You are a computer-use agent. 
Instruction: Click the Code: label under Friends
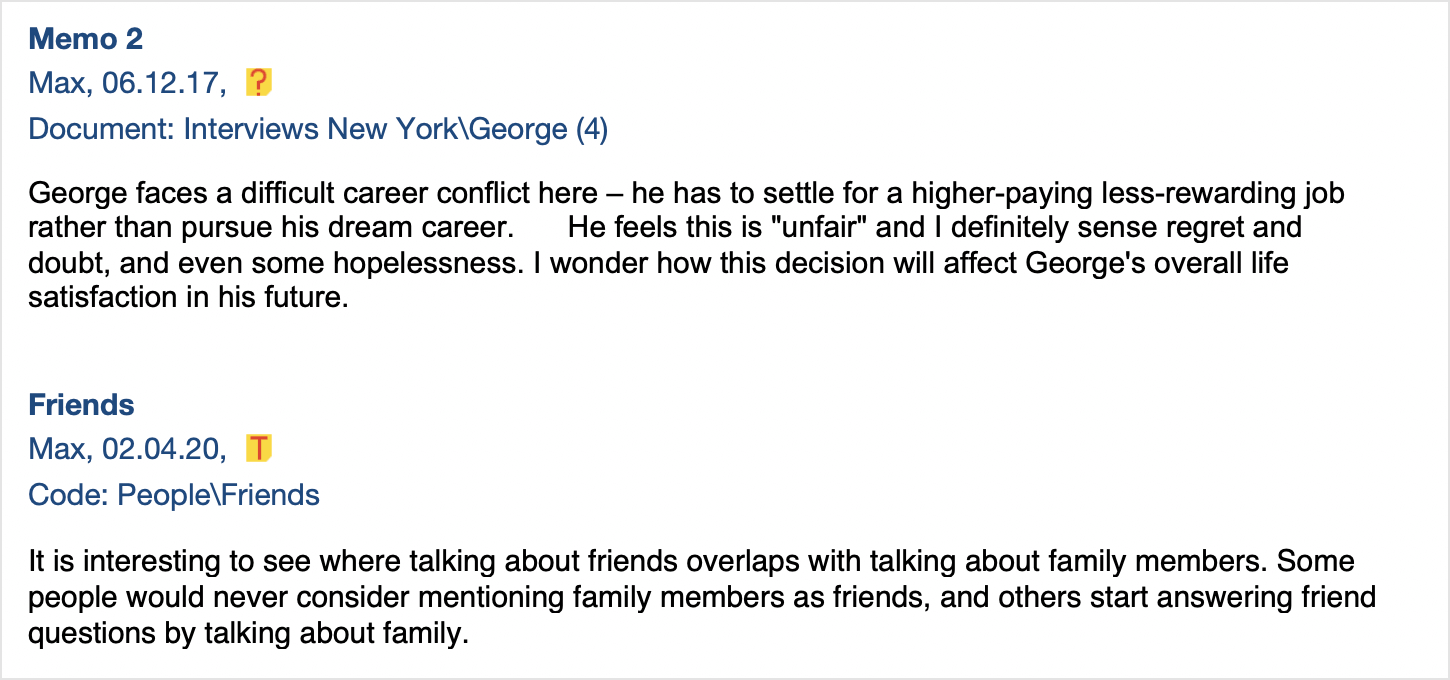tap(69, 495)
